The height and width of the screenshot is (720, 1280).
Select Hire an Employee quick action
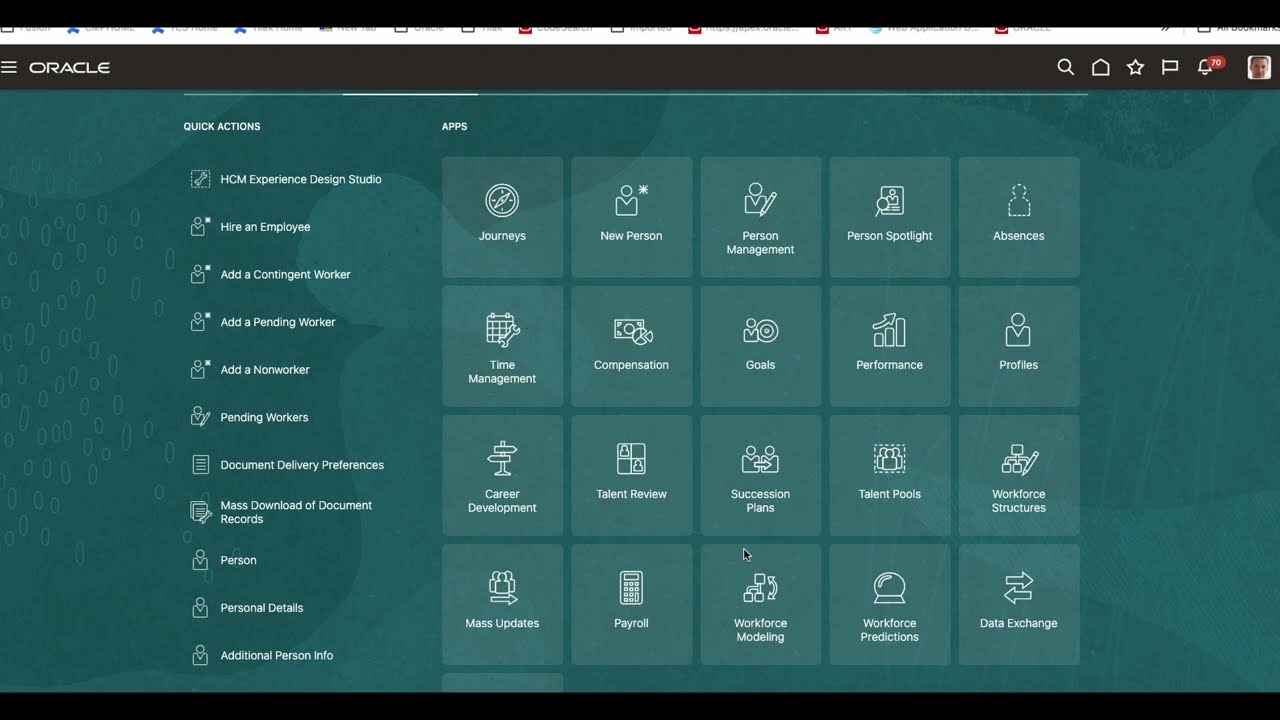tap(250, 227)
